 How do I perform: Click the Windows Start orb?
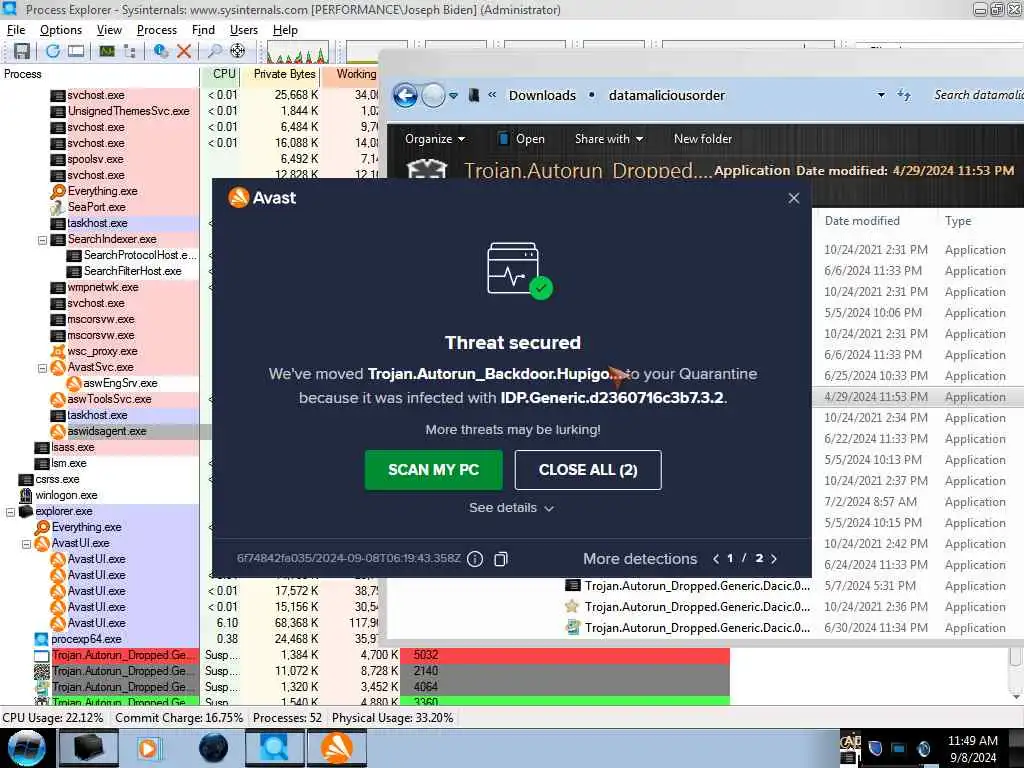click(x=26, y=748)
